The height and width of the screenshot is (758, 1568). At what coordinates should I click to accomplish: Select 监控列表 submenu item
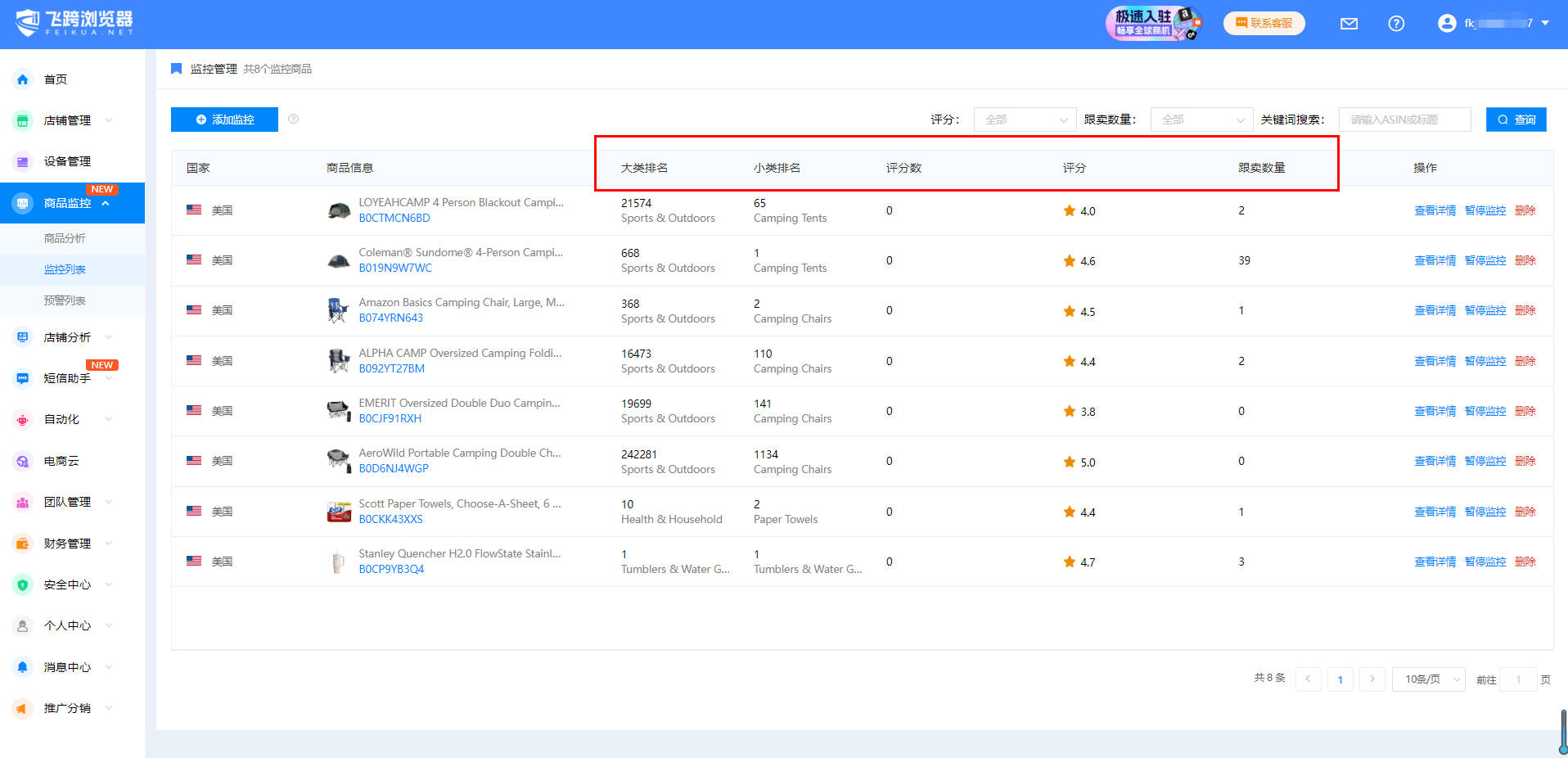[x=65, y=269]
